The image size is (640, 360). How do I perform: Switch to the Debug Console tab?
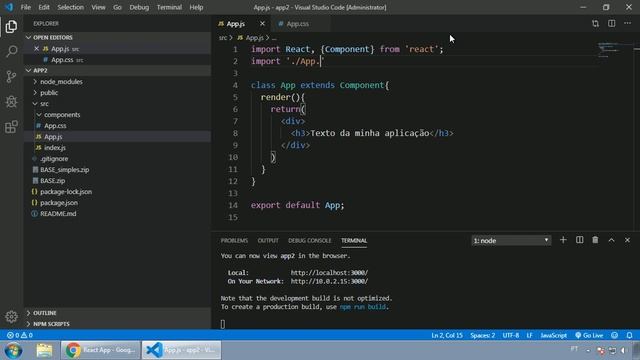(x=309, y=240)
